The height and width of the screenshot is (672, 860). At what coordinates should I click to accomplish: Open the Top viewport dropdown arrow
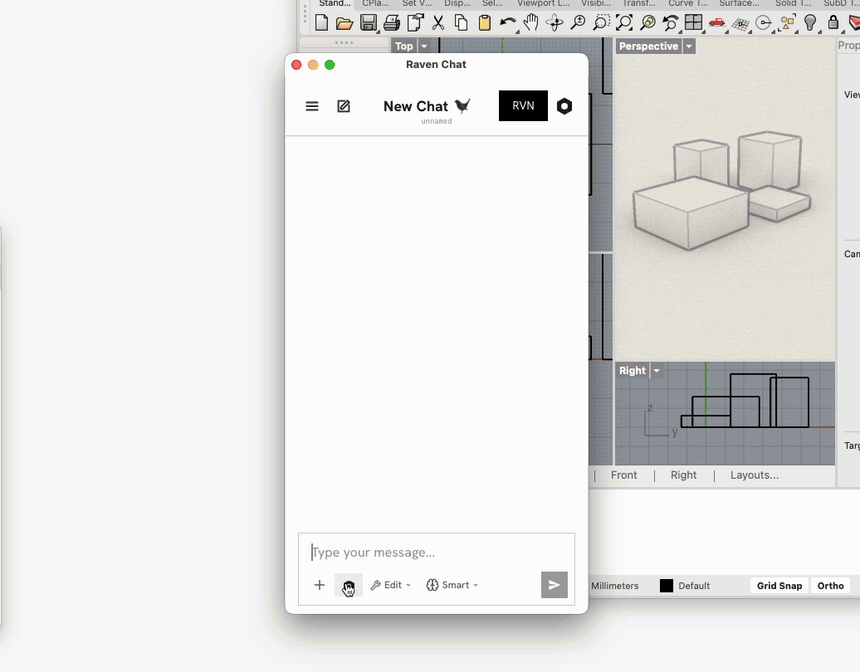[x=424, y=46]
